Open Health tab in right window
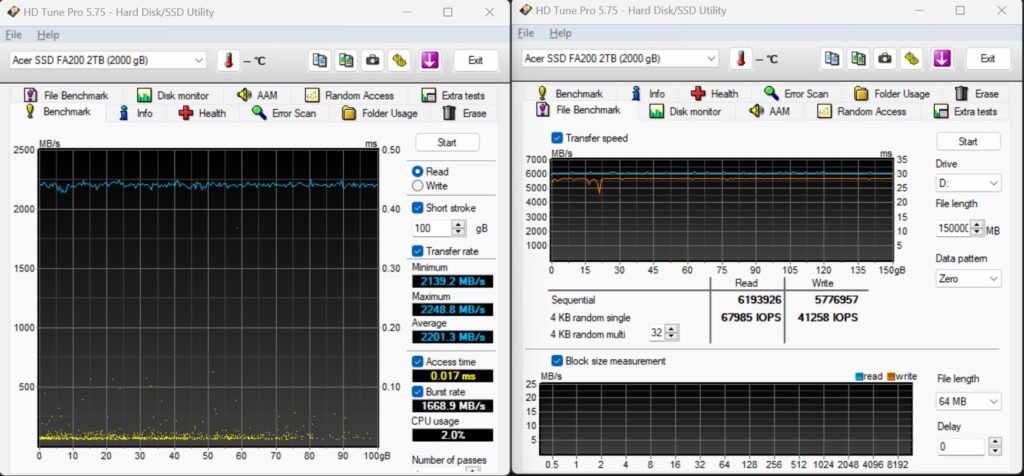This screenshot has height=476, width=1024. coord(714,93)
